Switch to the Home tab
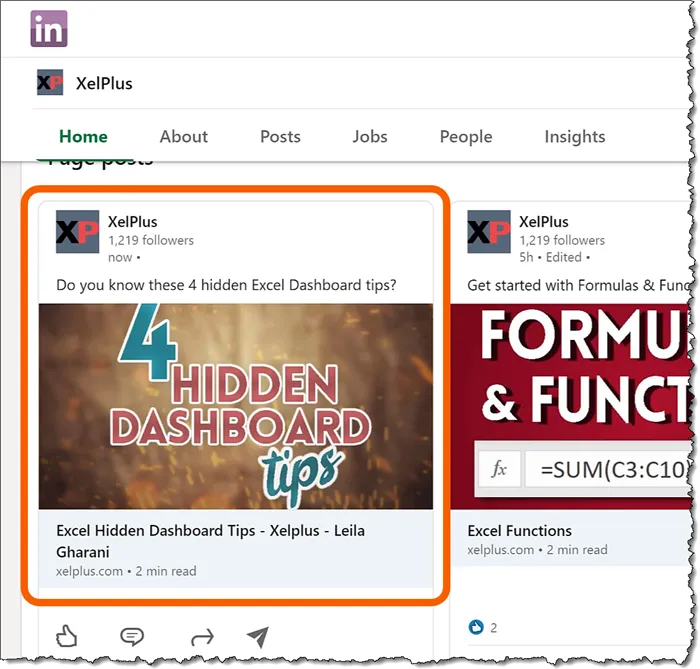The width and height of the screenshot is (700, 669). (83, 137)
